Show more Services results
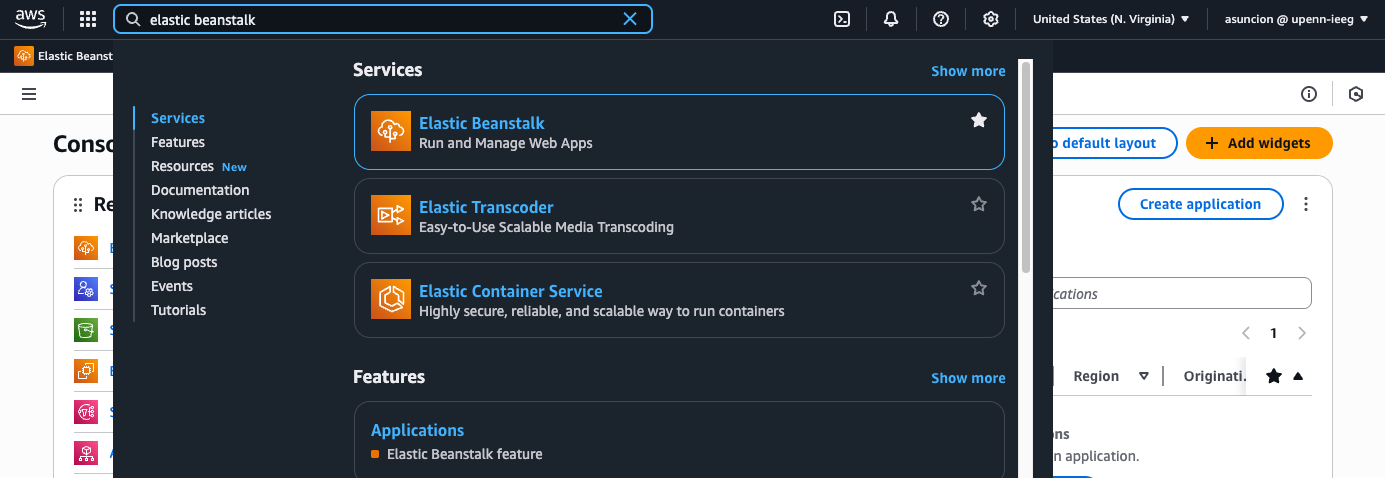This screenshot has height=478, width=1385. click(x=968, y=71)
